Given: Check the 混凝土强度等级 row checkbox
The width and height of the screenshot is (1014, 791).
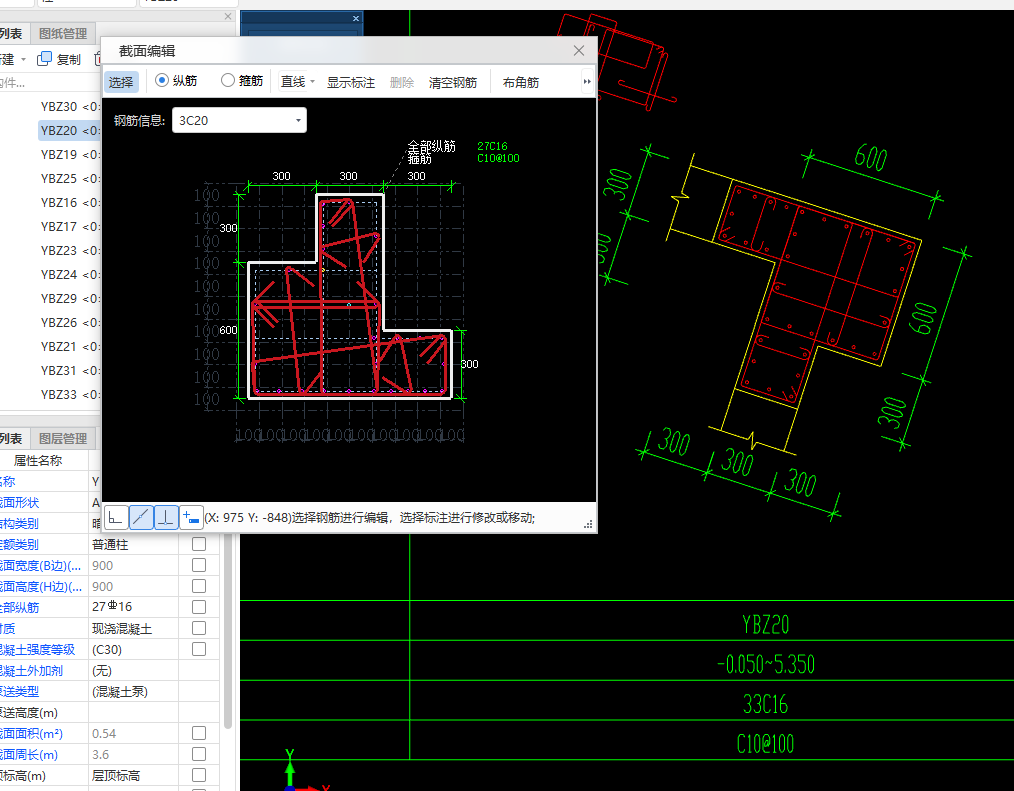Looking at the screenshot, I should (x=199, y=649).
